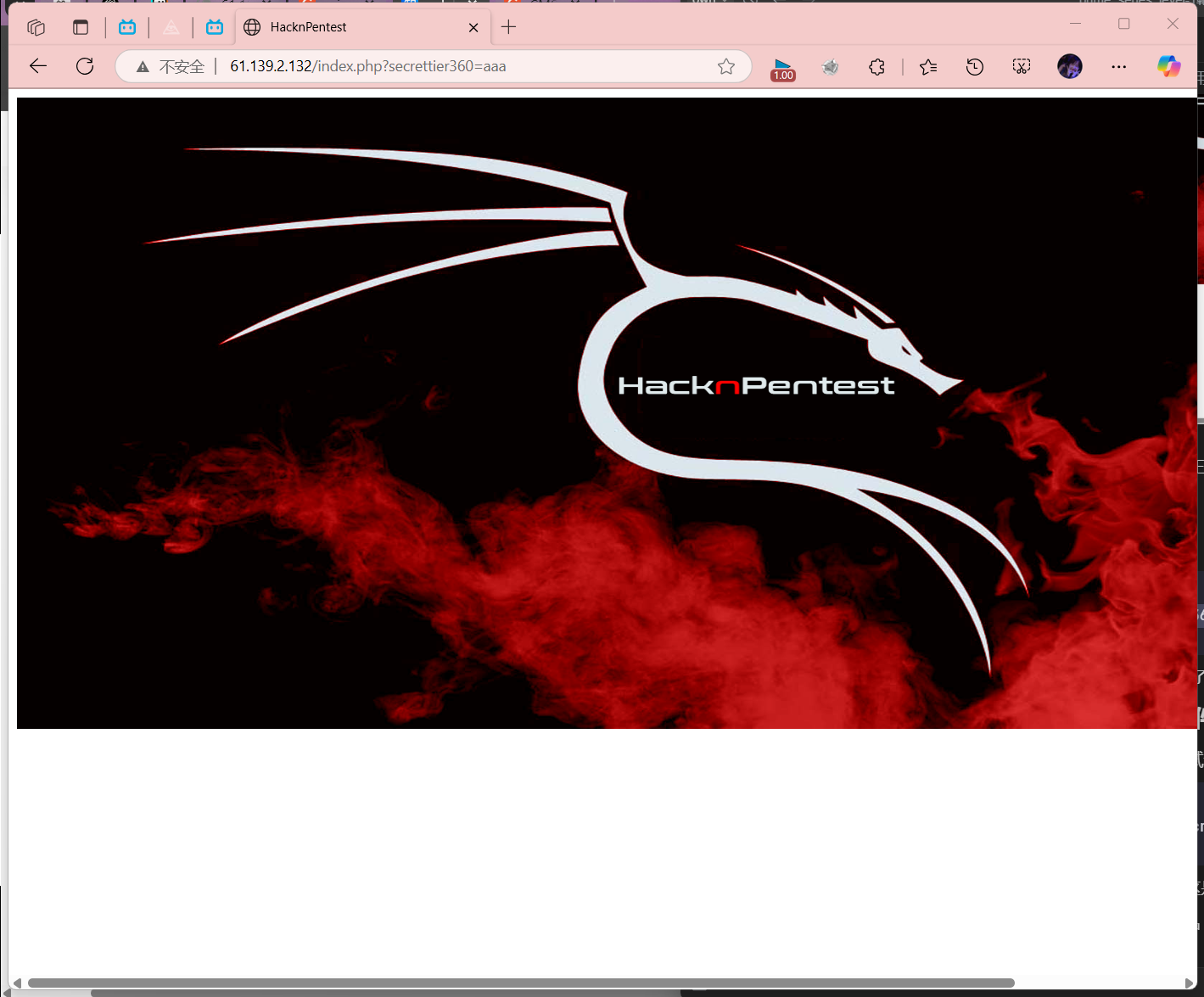This screenshot has width=1204, height=997.
Task: Switch to the second pinned Bilibili tab
Action: point(215,27)
